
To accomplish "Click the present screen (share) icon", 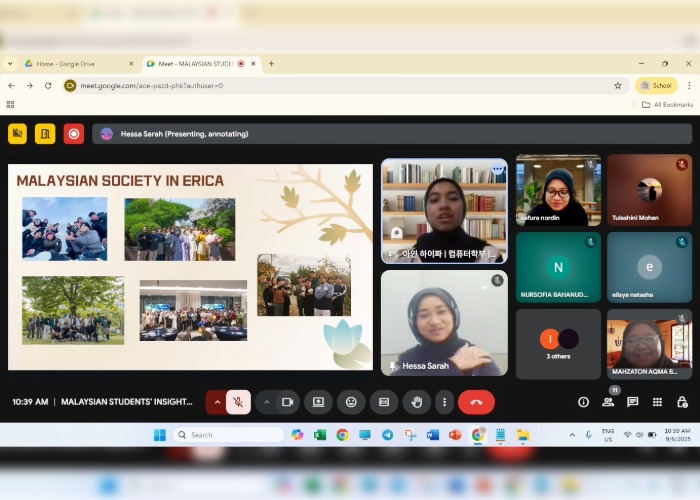I will 318,402.
